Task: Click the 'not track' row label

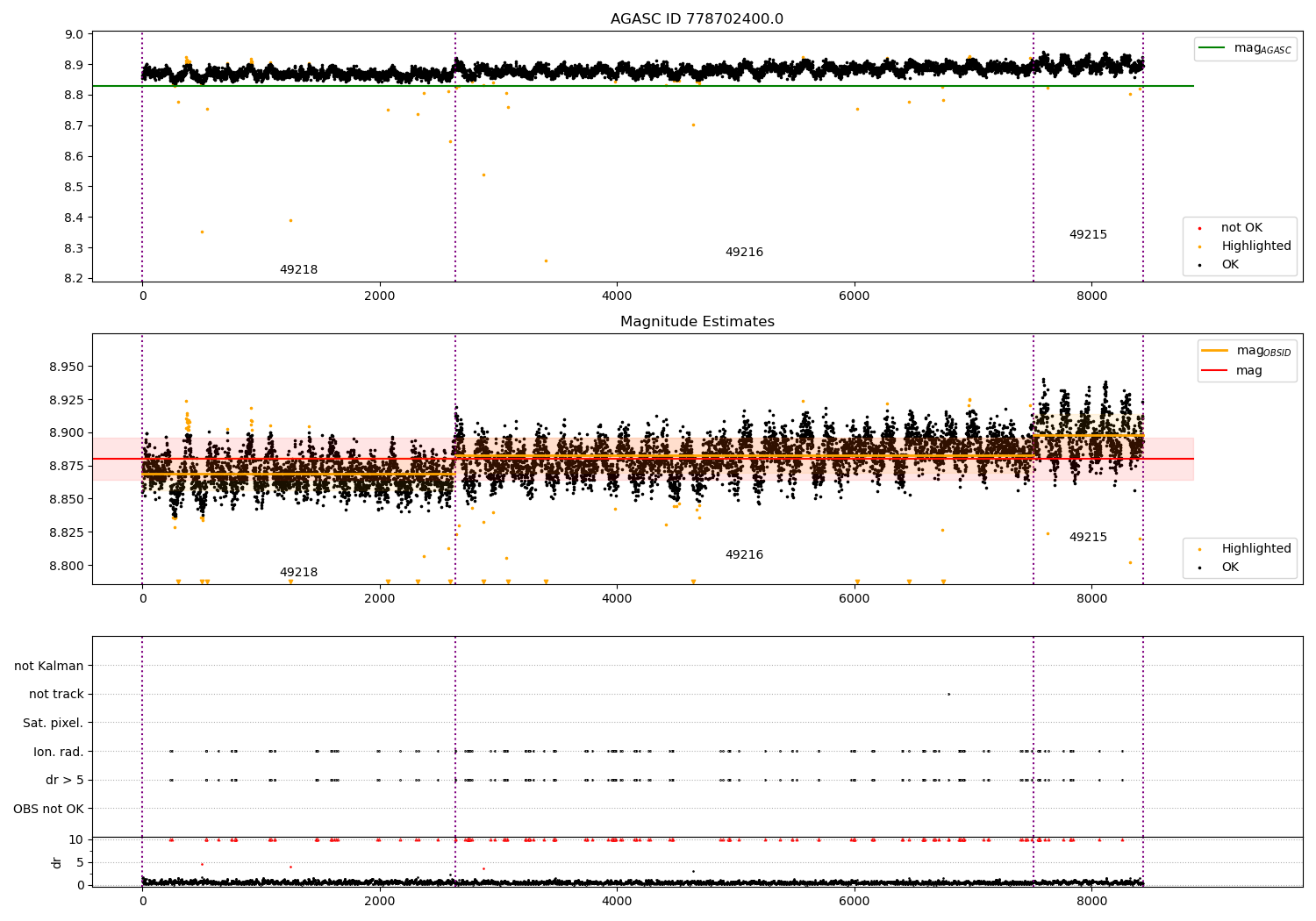Action: pos(56,695)
